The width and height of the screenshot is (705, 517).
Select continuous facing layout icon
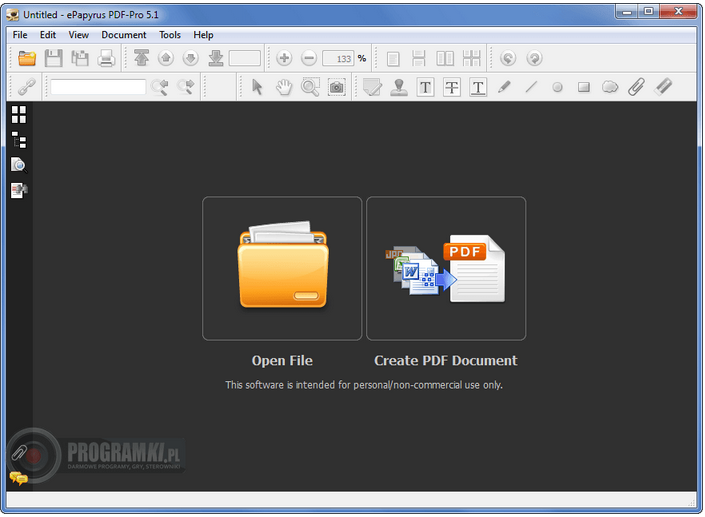472,58
